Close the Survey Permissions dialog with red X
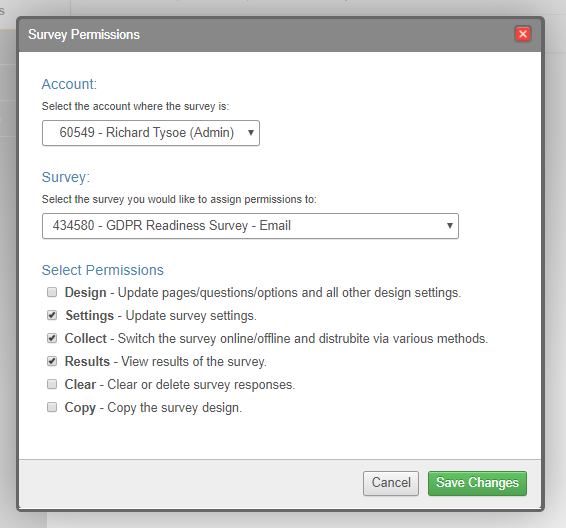Image resolution: width=566 pixels, height=528 pixels. pos(523,34)
